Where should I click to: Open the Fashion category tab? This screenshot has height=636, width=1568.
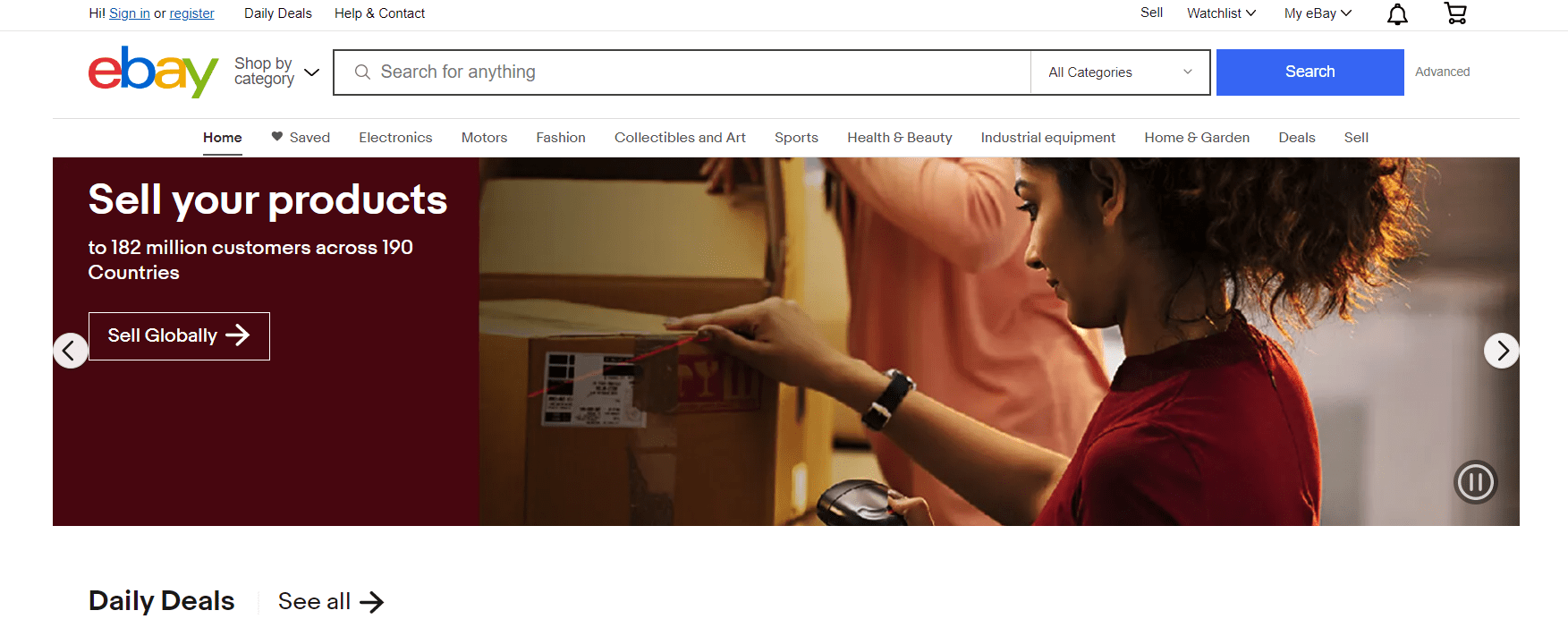coord(561,138)
